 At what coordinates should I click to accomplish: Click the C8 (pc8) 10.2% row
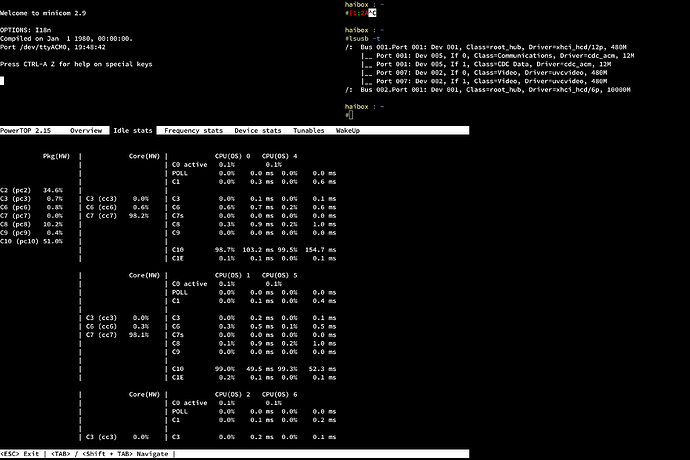31,224
